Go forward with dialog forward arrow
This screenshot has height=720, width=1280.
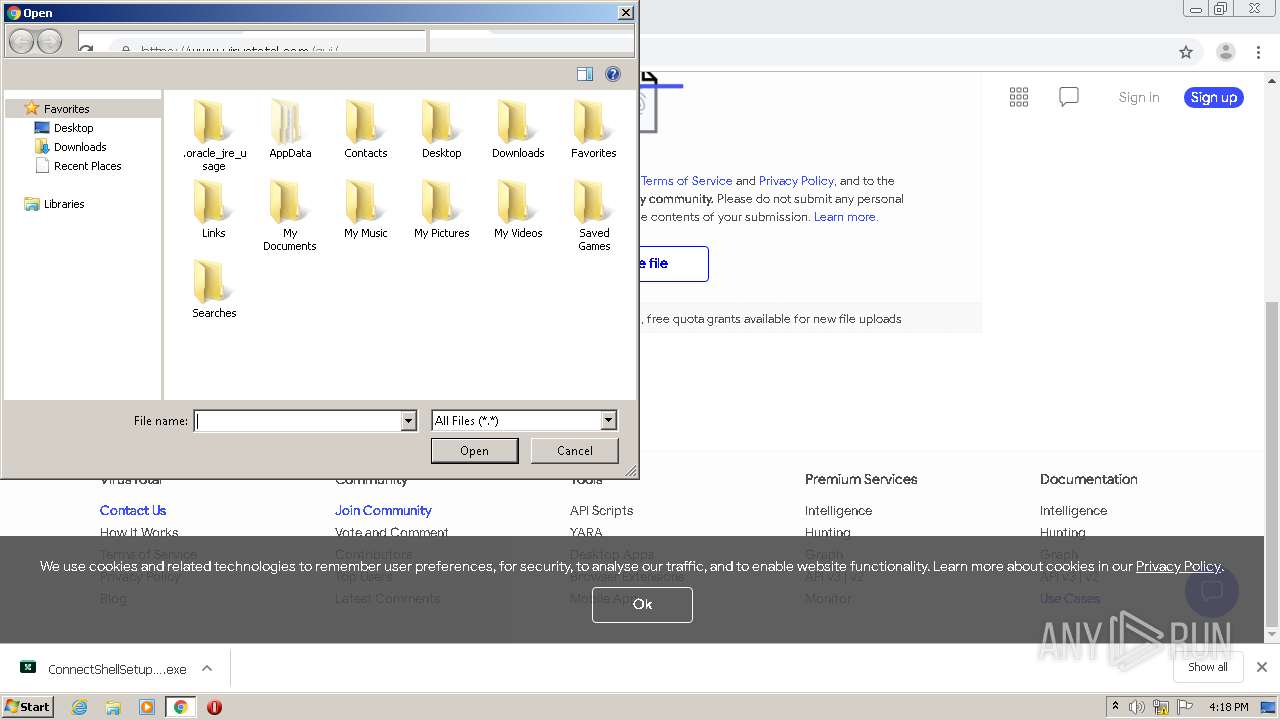(x=49, y=41)
